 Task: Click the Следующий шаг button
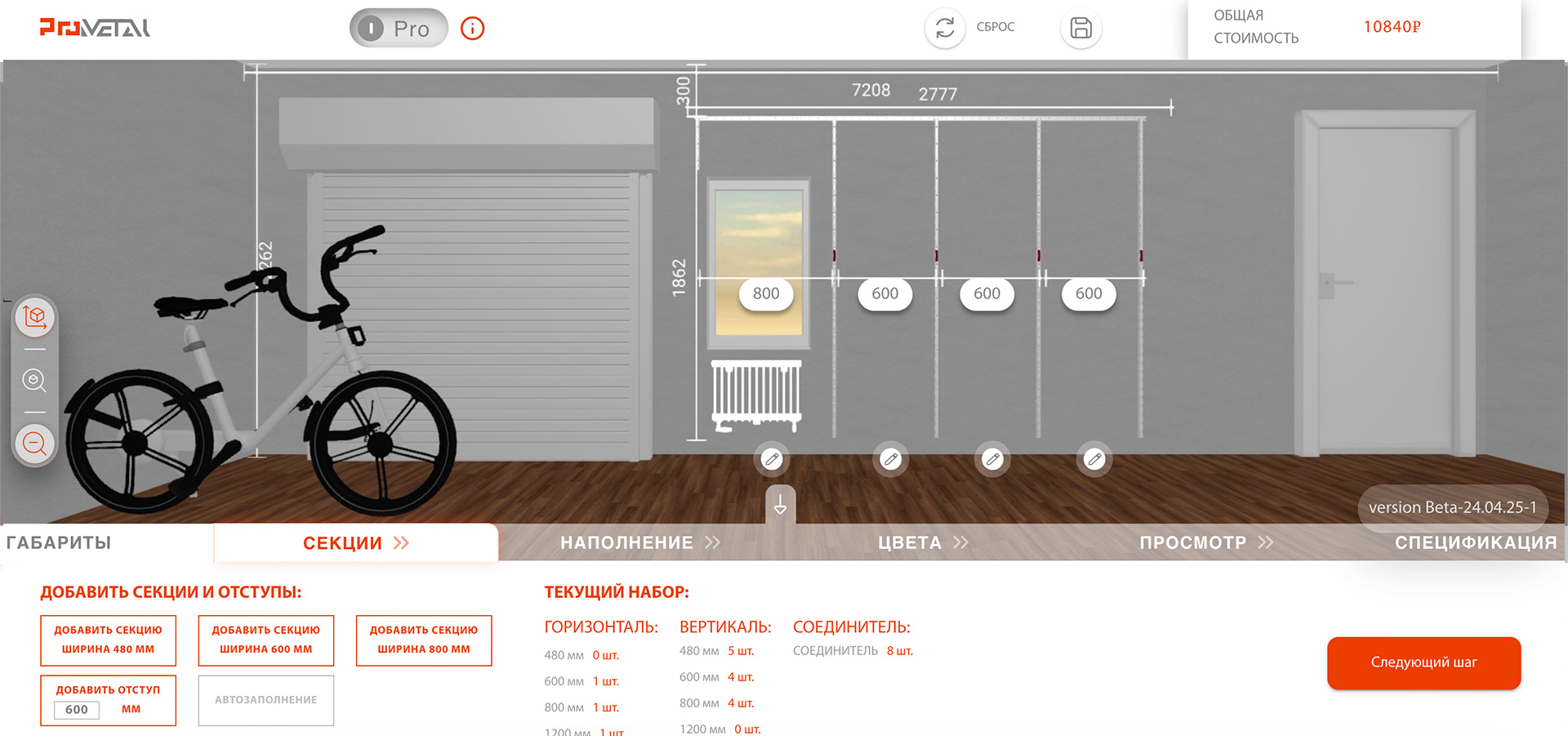coord(1423,662)
